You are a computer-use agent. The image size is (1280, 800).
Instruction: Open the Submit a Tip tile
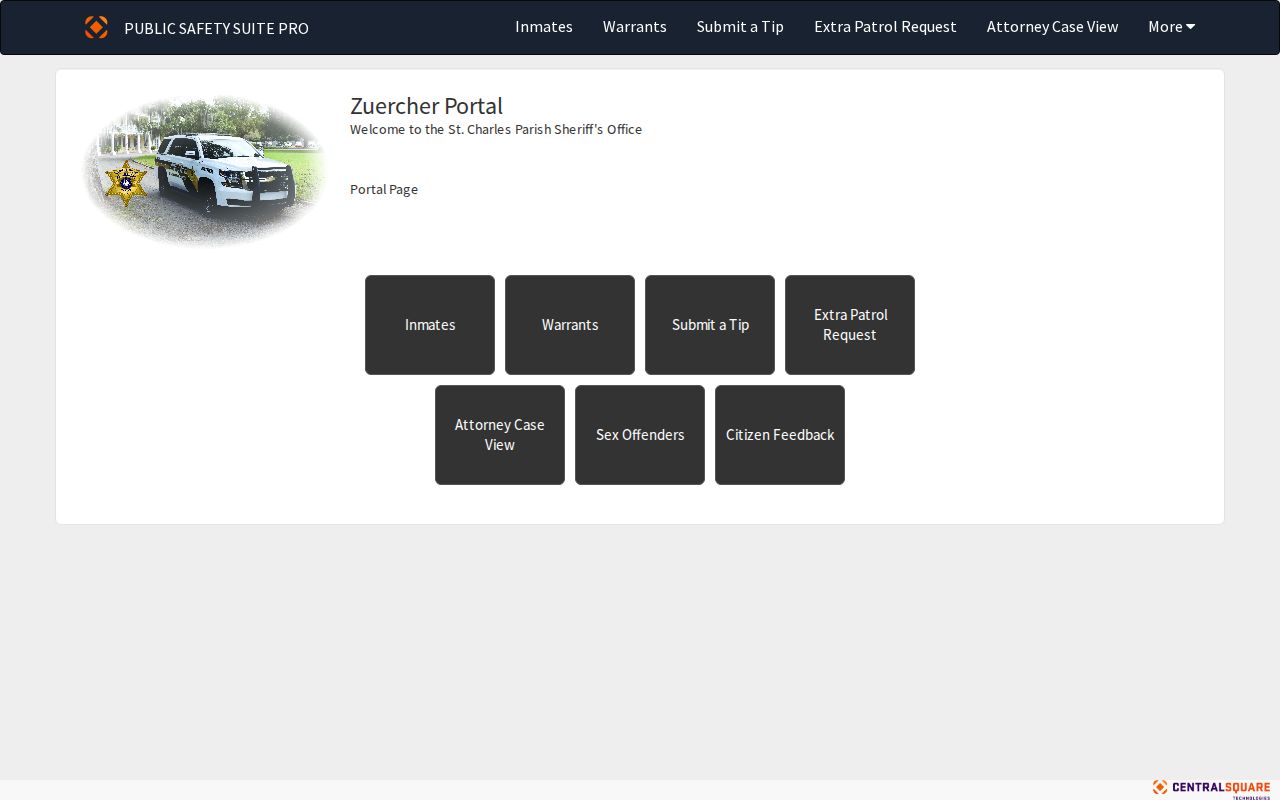tap(710, 325)
